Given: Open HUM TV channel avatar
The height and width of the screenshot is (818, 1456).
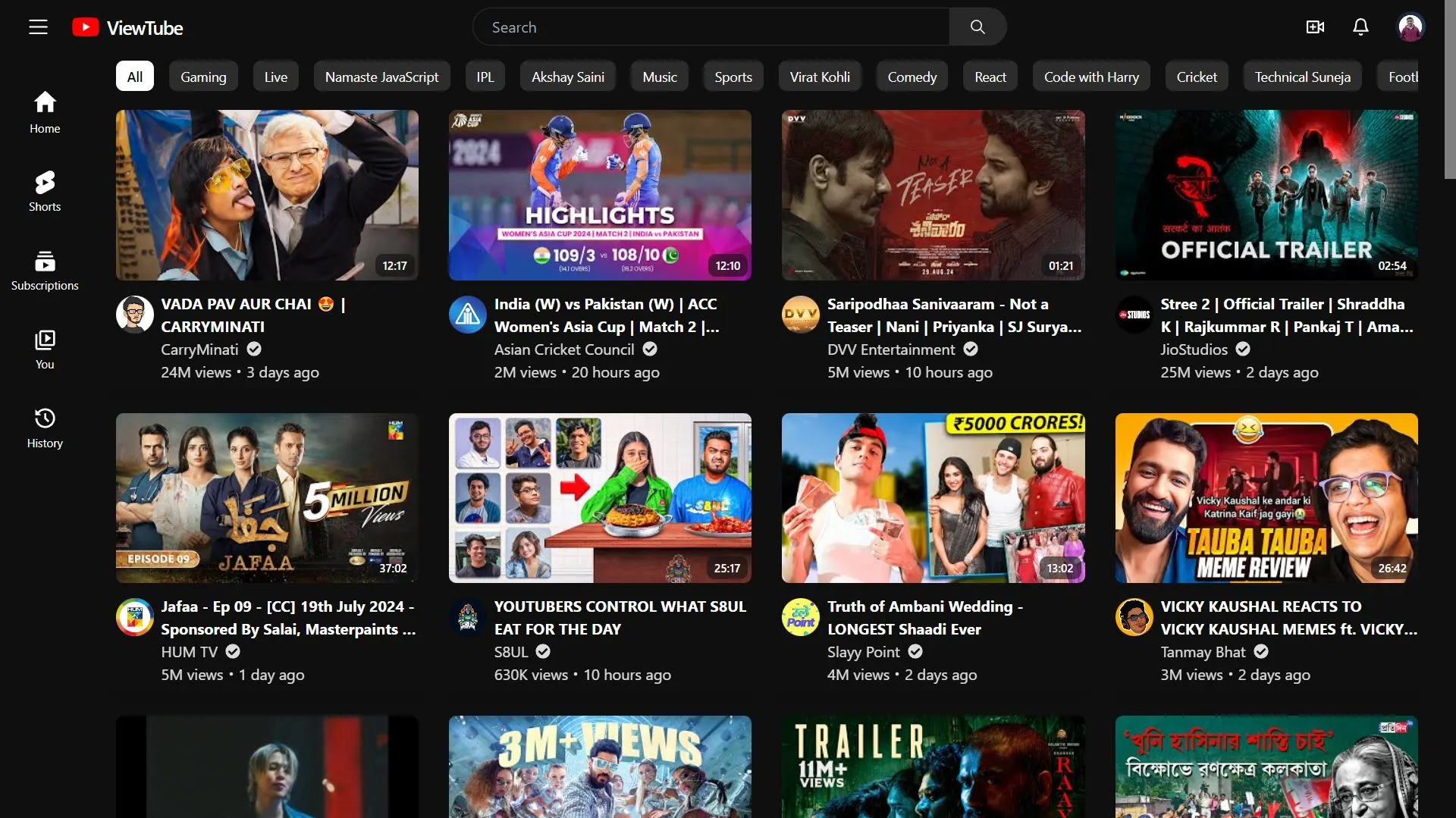Looking at the screenshot, I should [x=135, y=617].
